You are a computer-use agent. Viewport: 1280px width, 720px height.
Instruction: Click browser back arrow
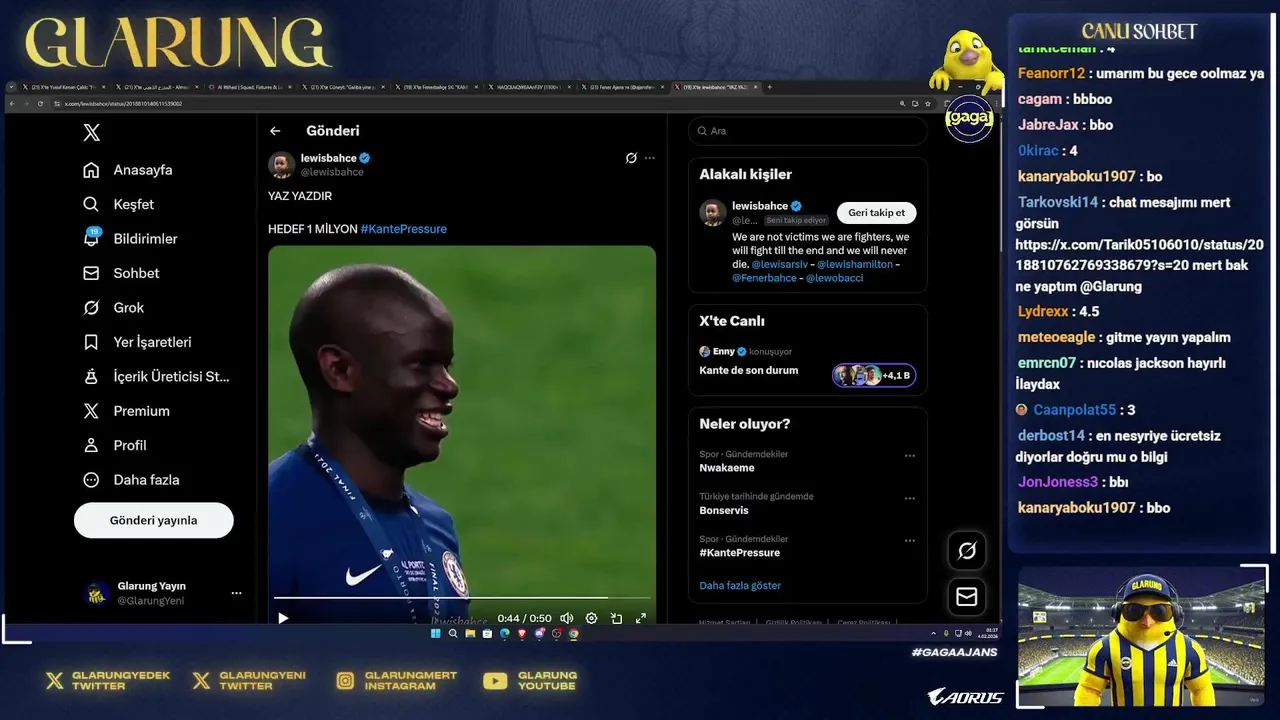click(x=12, y=104)
